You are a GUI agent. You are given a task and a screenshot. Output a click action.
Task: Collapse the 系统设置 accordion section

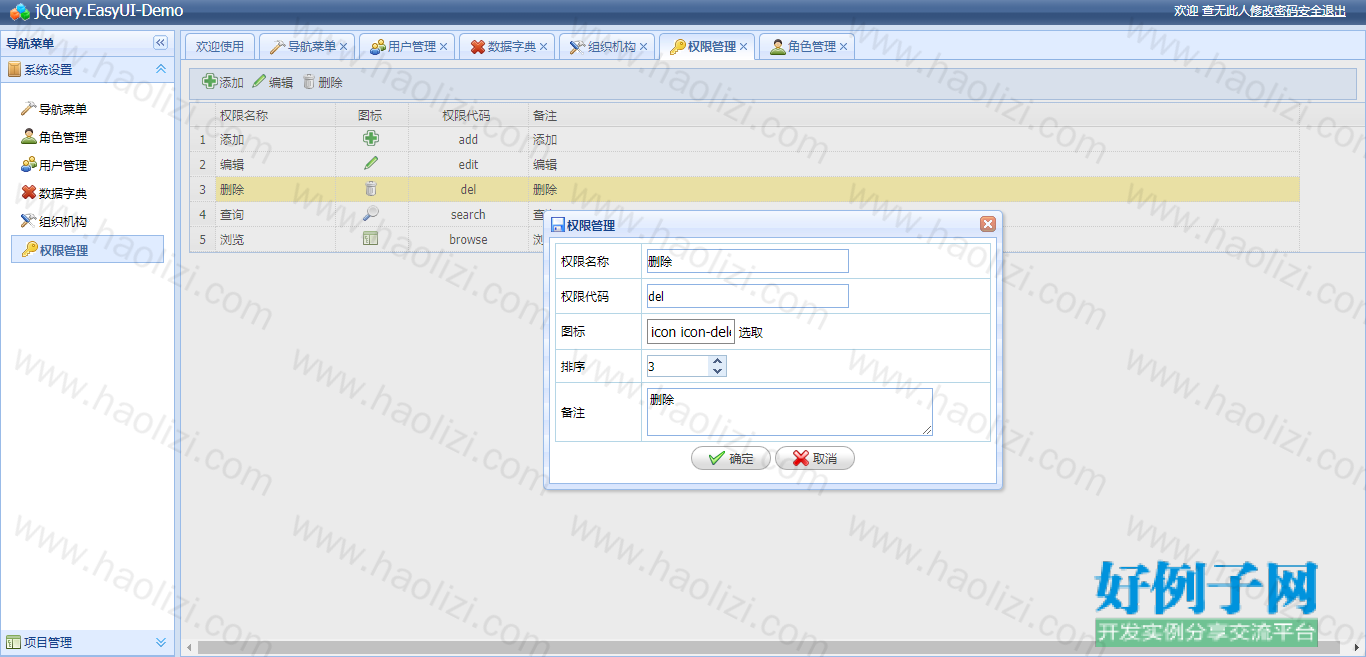[160, 70]
